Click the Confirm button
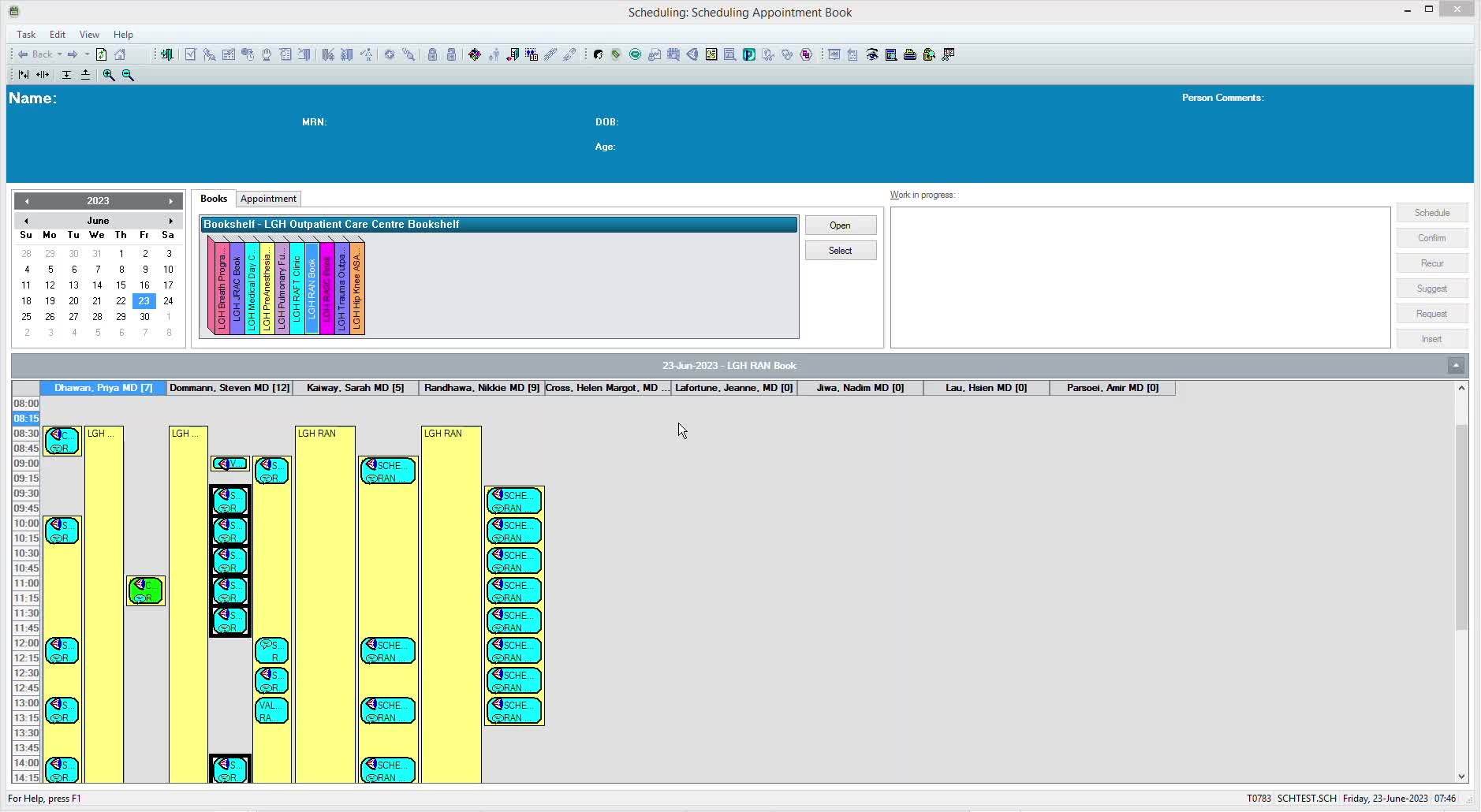The image size is (1481, 812). 1432,238
